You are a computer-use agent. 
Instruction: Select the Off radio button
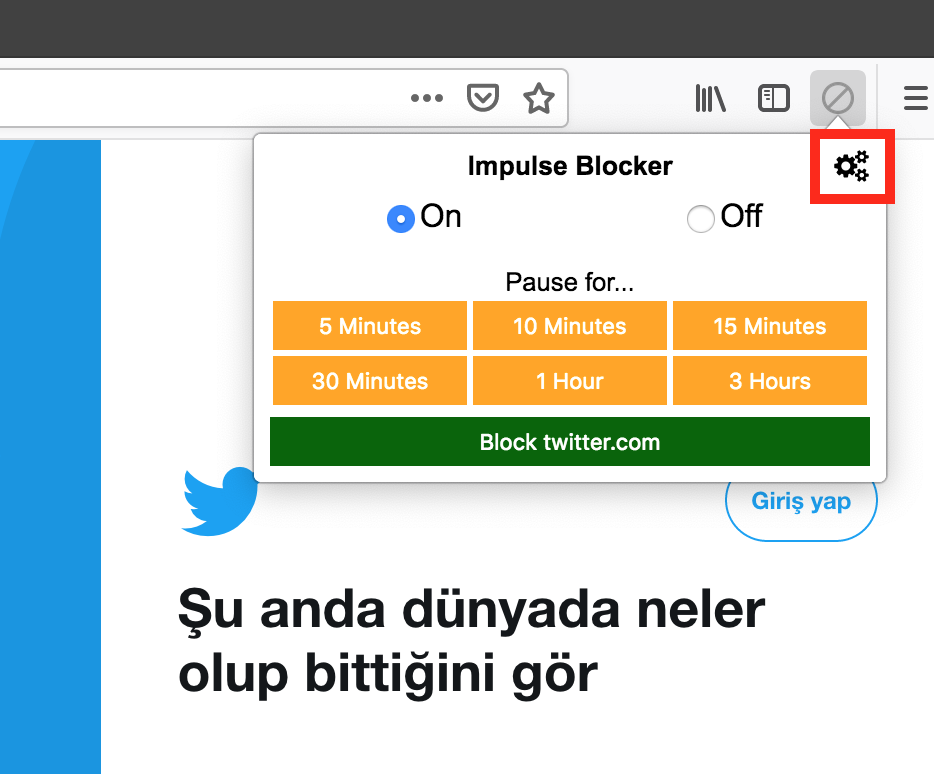tap(700, 219)
